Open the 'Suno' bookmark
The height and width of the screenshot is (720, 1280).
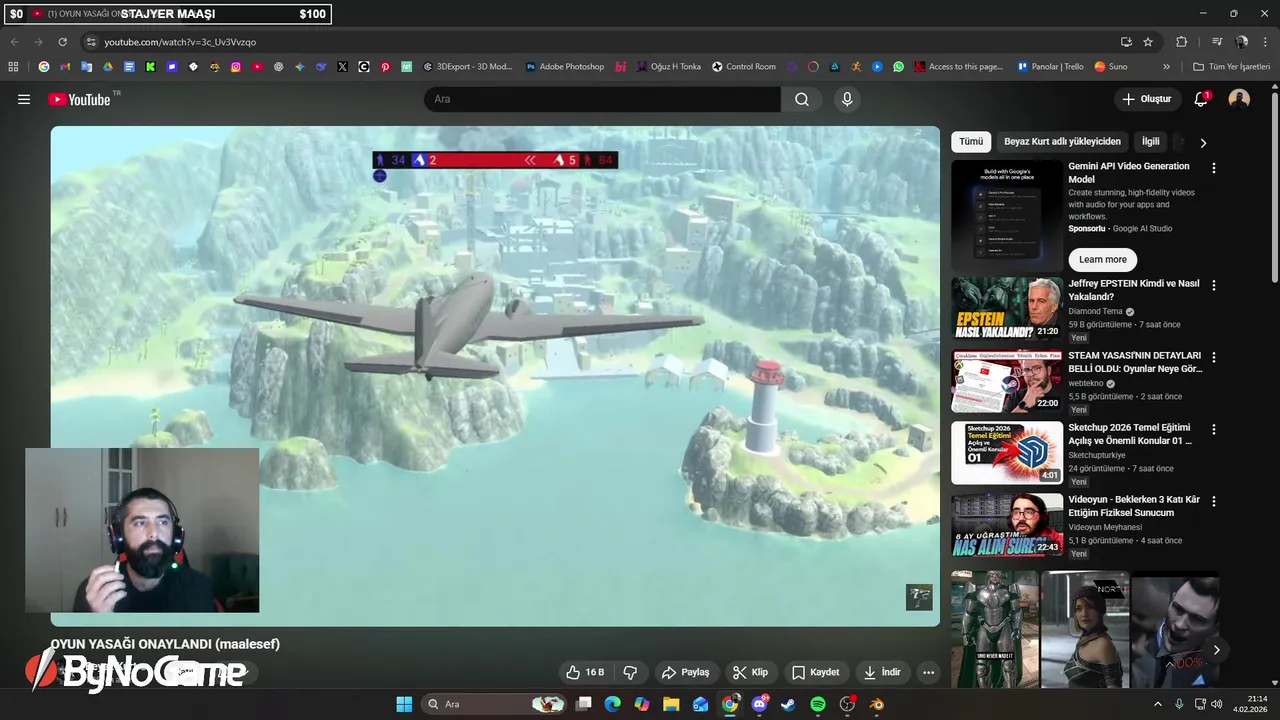[x=1111, y=67]
